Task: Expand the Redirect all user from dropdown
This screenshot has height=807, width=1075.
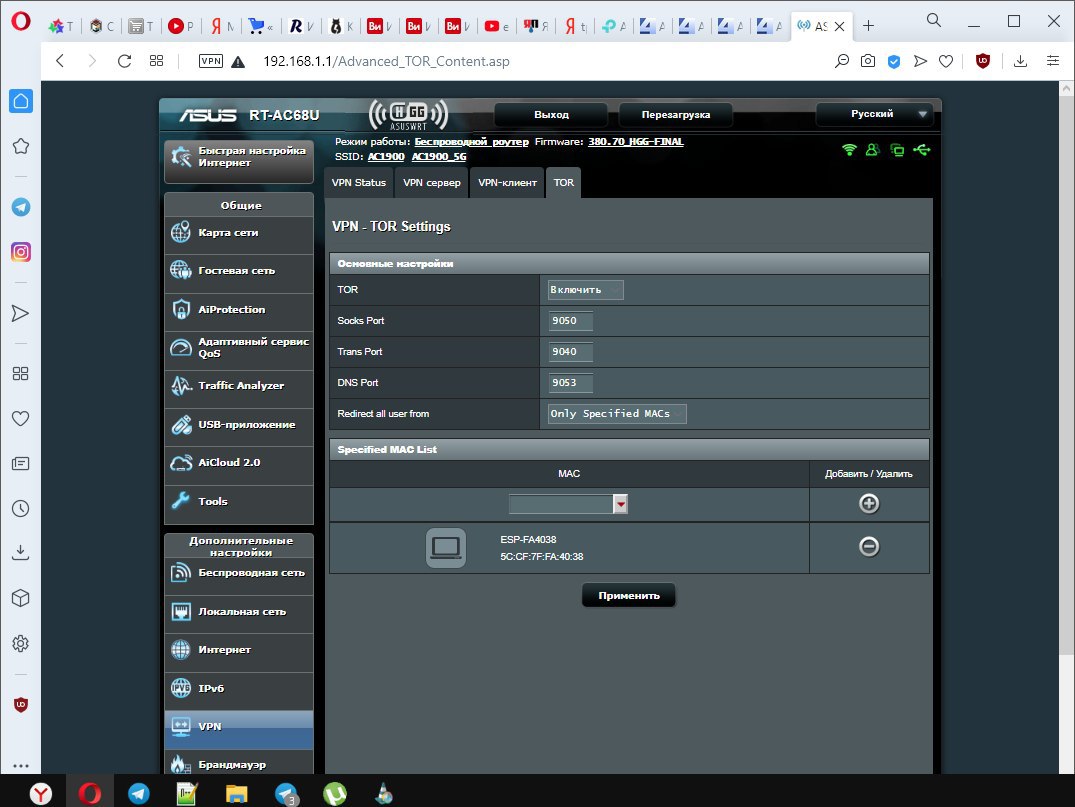Action: pyautogui.click(x=617, y=414)
